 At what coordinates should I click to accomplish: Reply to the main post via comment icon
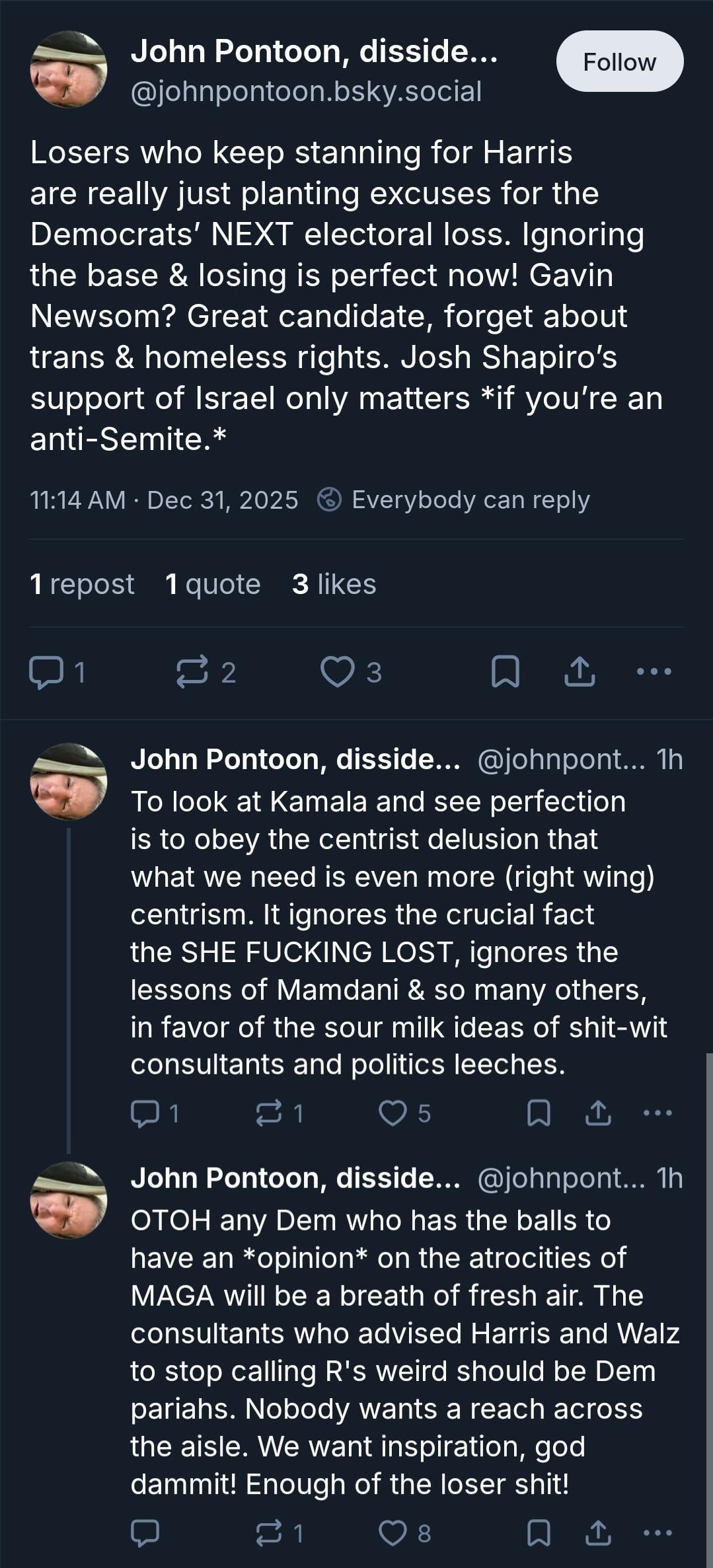46,672
